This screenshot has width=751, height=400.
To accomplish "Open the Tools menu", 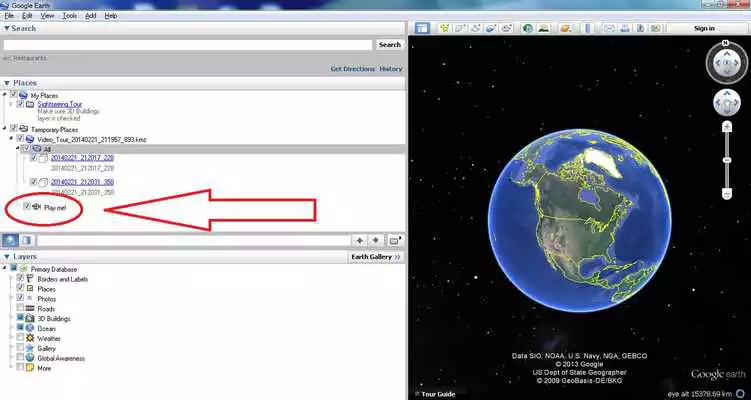I will click(x=69, y=16).
